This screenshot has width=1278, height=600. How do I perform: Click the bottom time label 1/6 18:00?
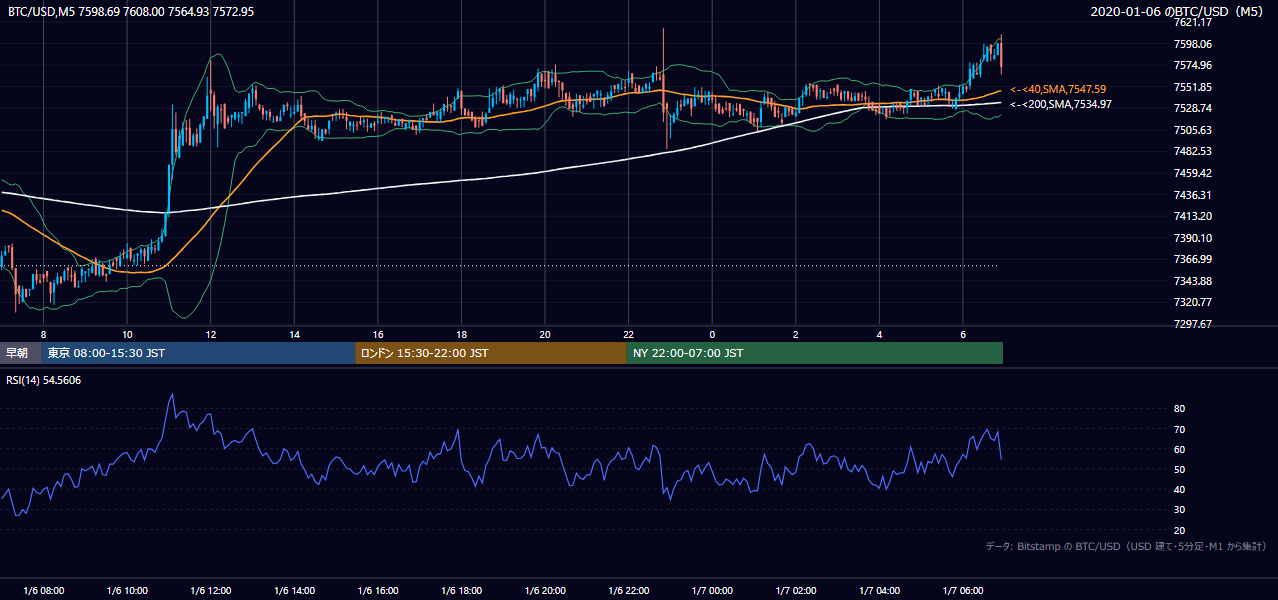[462, 591]
